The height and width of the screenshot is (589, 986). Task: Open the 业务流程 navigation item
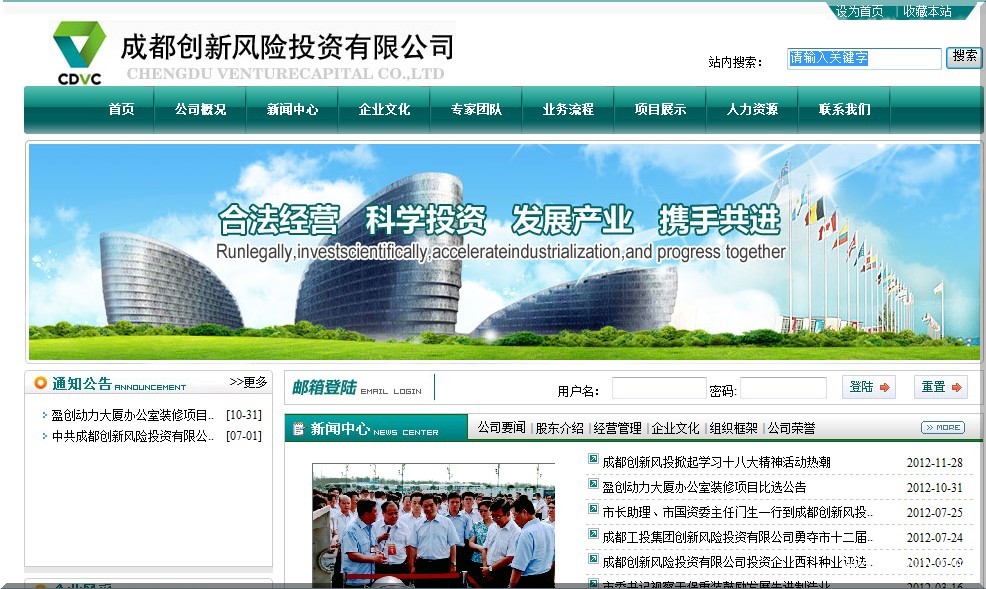click(568, 109)
